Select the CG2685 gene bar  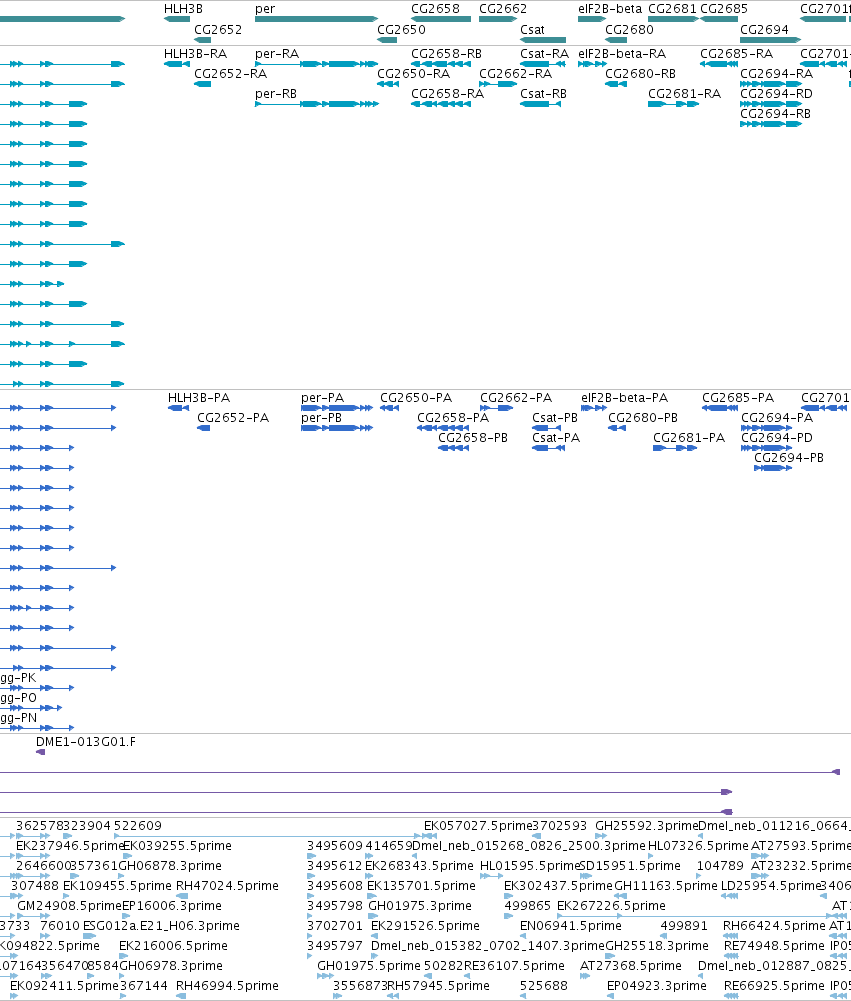tap(719, 19)
